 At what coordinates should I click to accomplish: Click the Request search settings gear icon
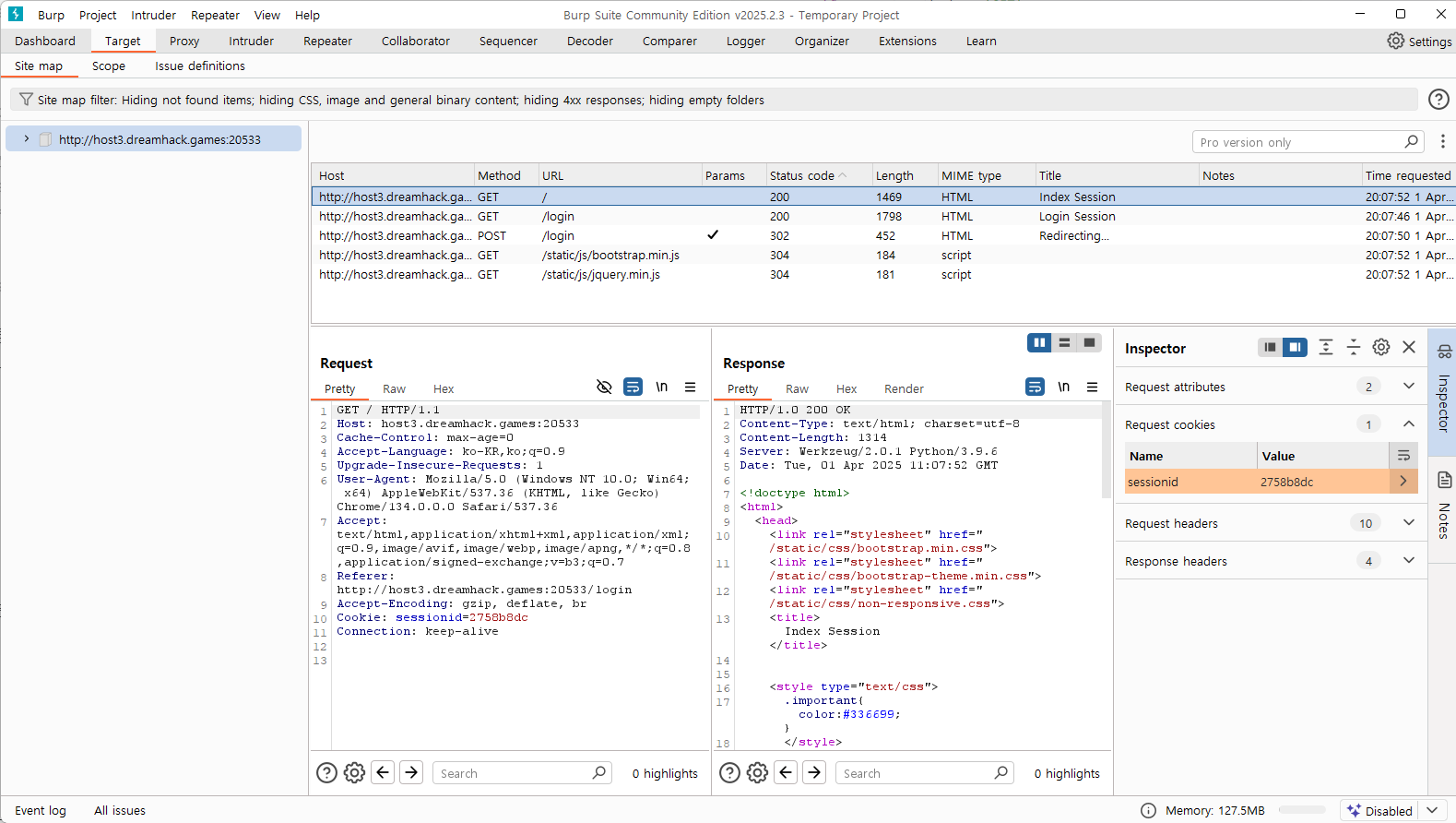[354, 773]
